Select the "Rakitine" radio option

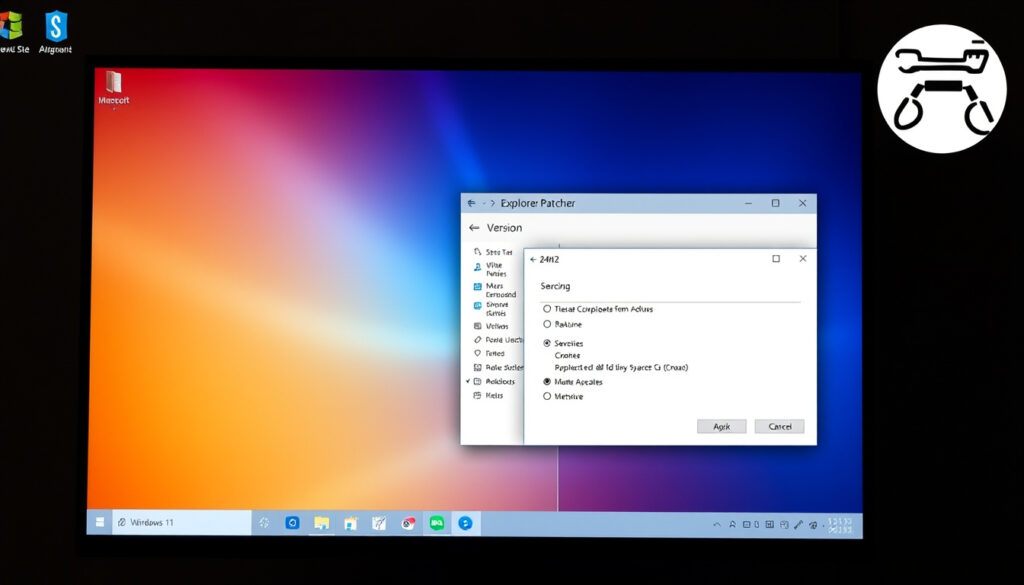pos(547,324)
